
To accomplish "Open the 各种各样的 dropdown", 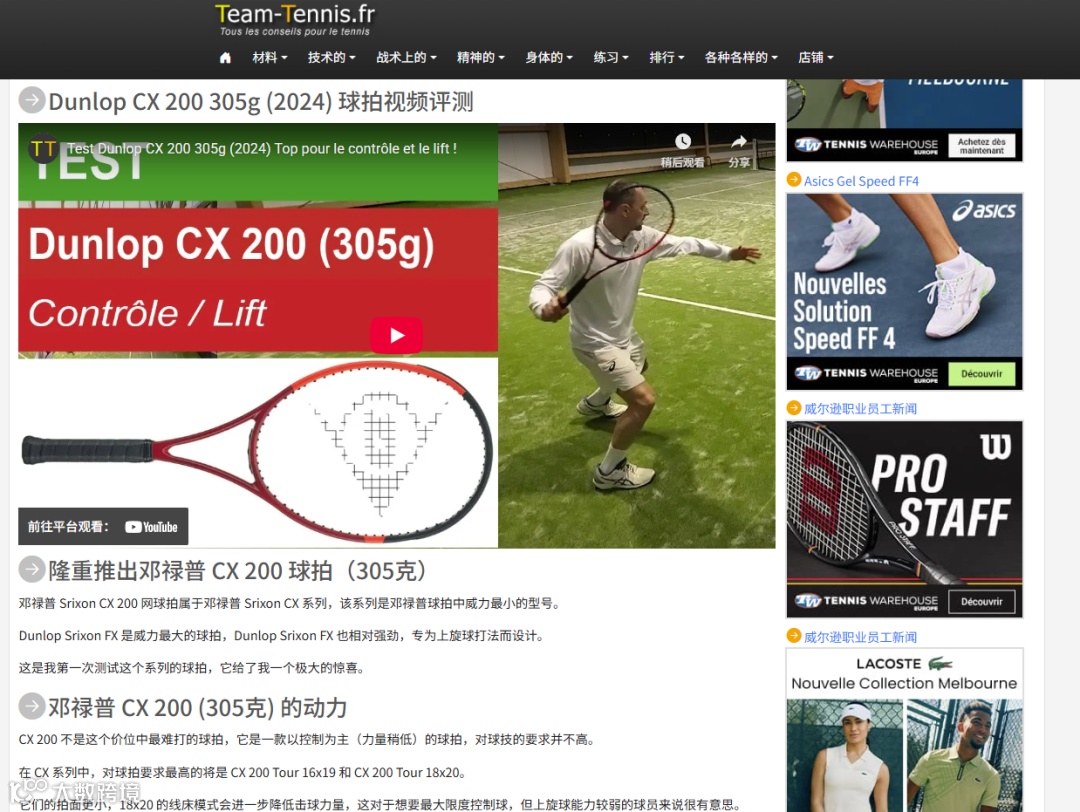I will 741,58.
